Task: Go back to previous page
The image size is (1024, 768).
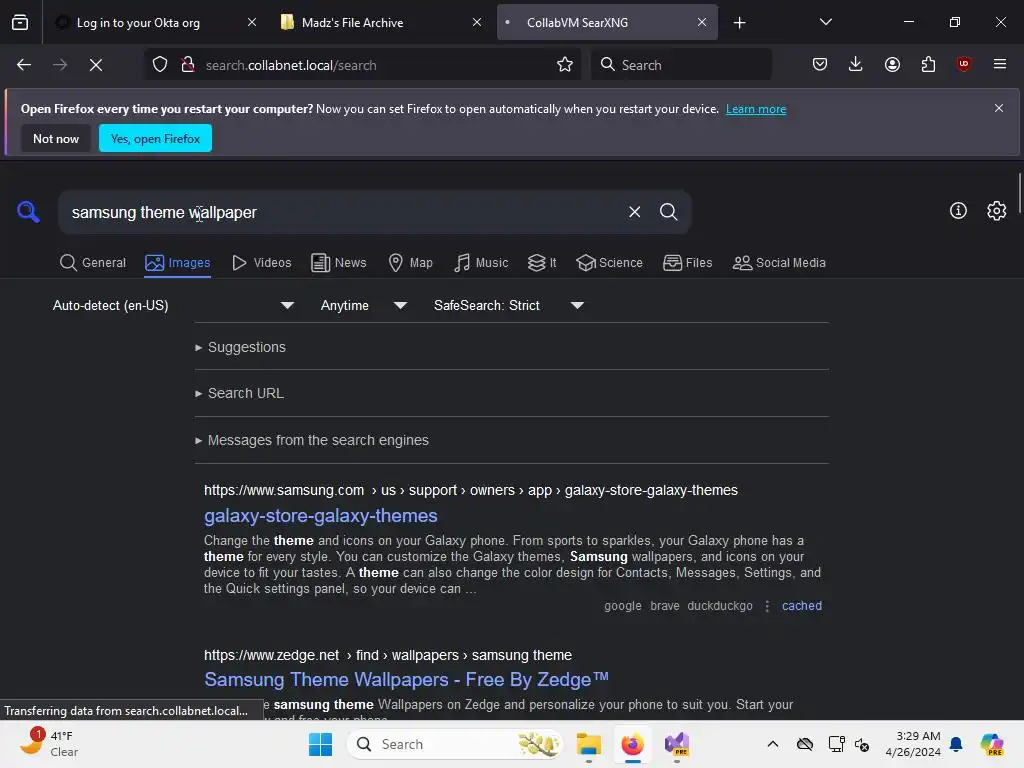Action: (x=24, y=65)
